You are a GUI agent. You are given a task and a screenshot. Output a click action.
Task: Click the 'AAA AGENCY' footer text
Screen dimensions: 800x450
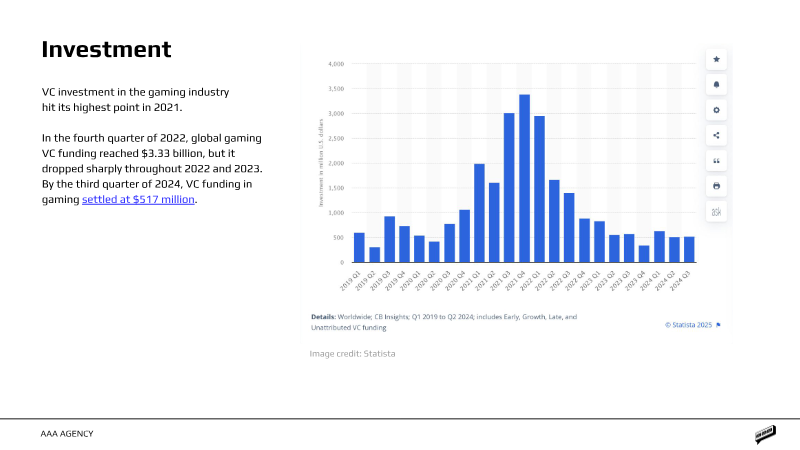tap(68, 434)
